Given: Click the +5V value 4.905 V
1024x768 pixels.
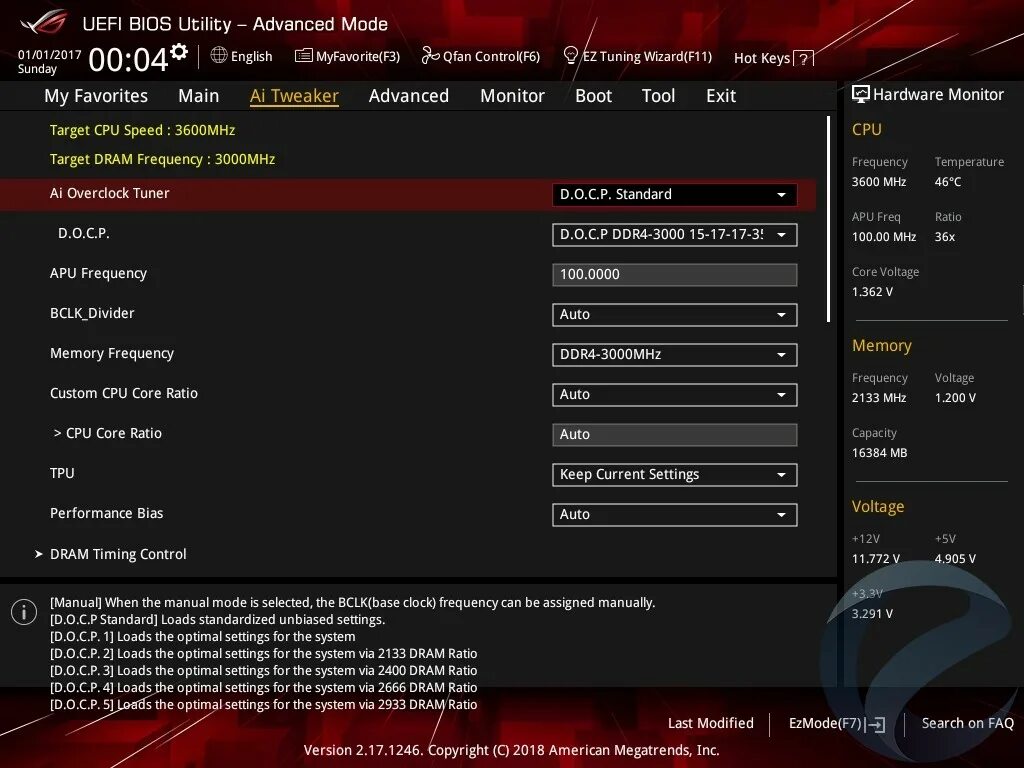Looking at the screenshot, I should [x=955, y=559].
